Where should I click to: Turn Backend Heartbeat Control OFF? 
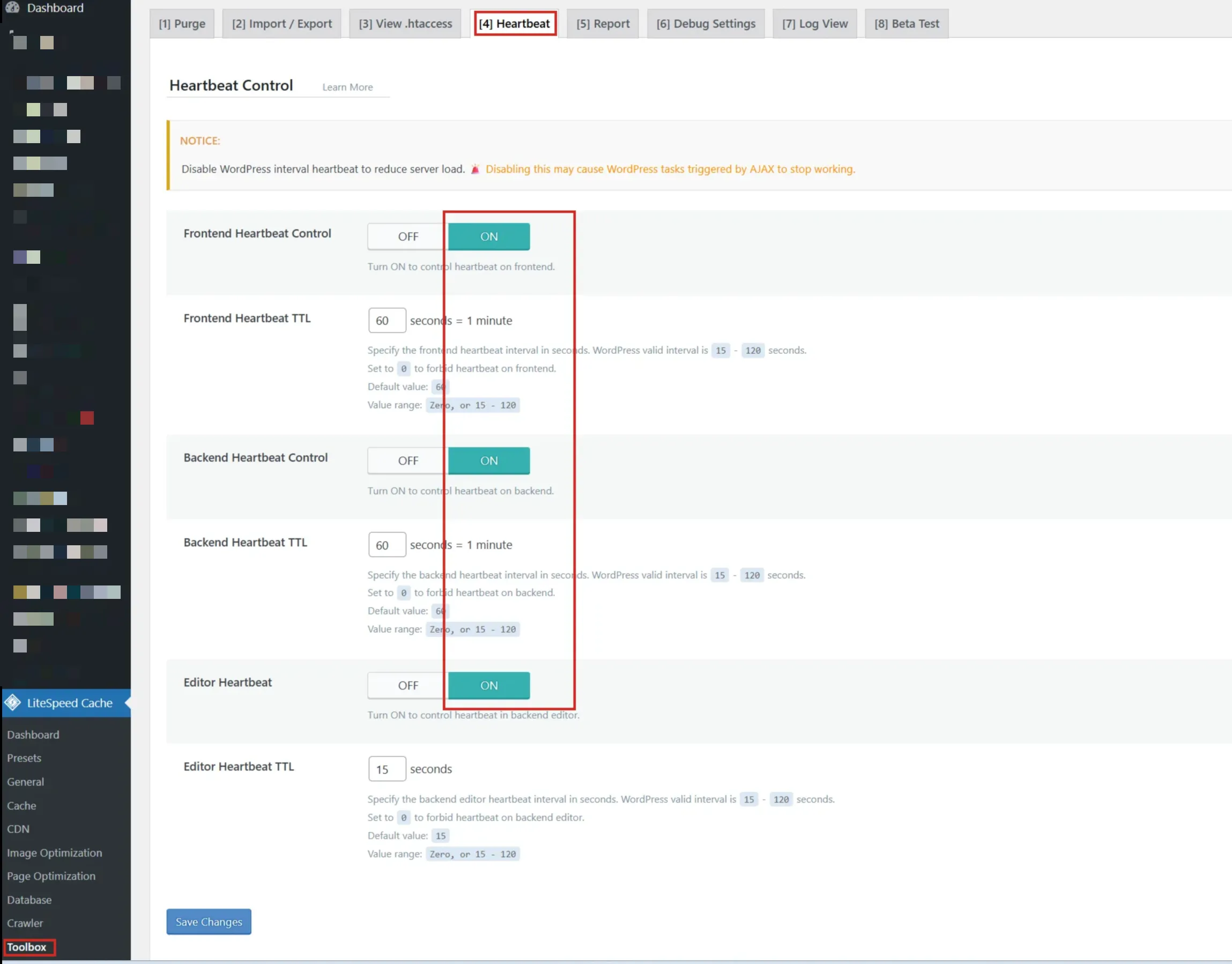point(407,461)
